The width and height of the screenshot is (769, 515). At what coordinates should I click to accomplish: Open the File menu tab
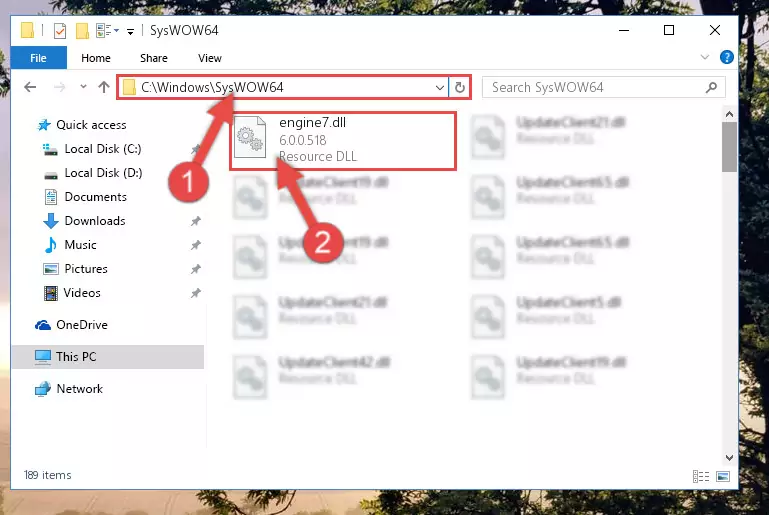[38, 58]
